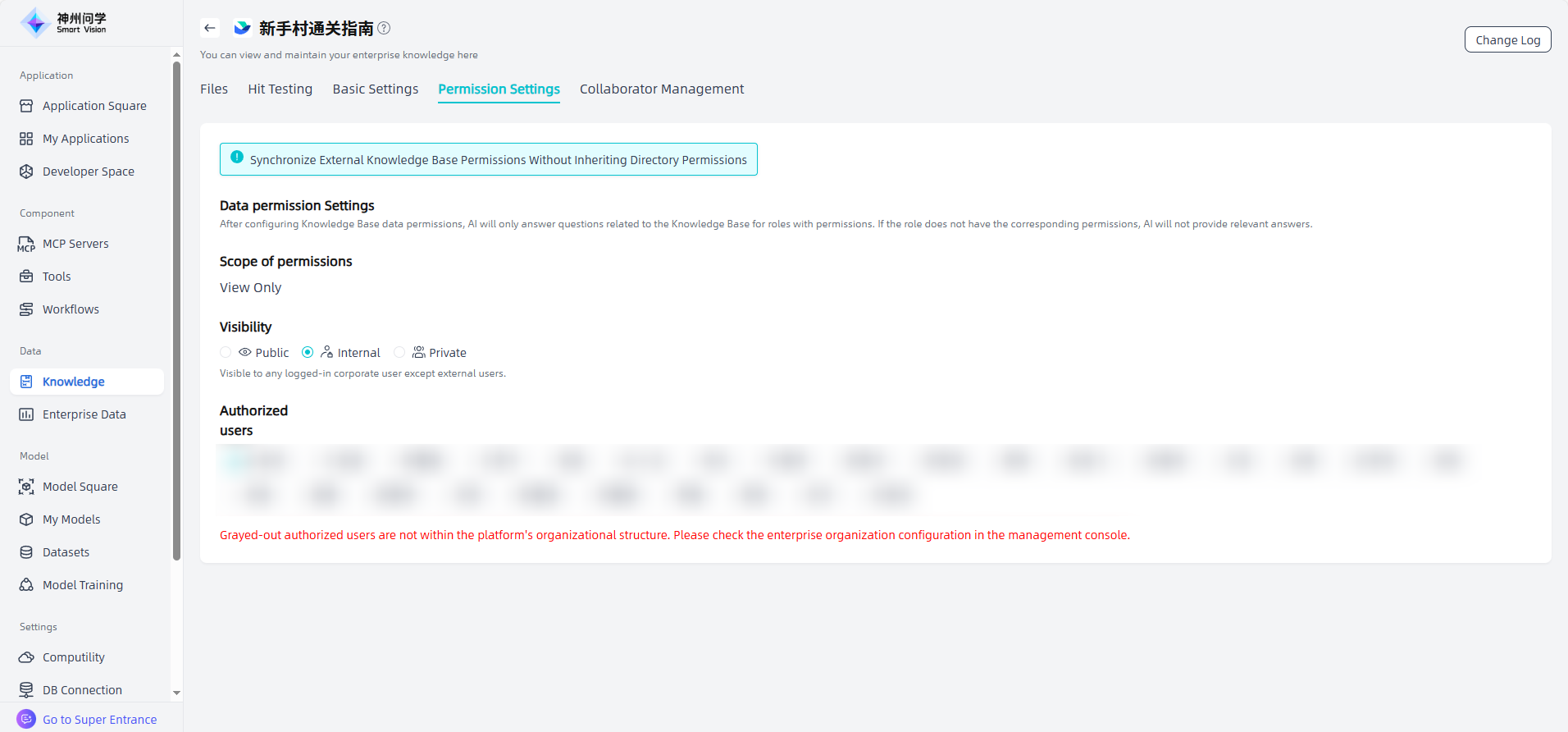Open Enterprise Data in the sidebar
1568x732 pixels.
point(84,414)
